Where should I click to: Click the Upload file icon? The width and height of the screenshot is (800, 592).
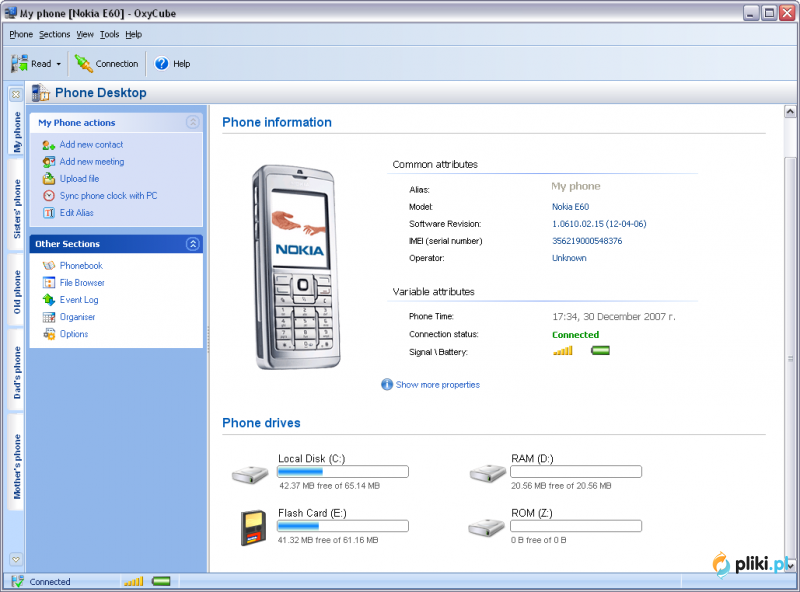[48, 179]
